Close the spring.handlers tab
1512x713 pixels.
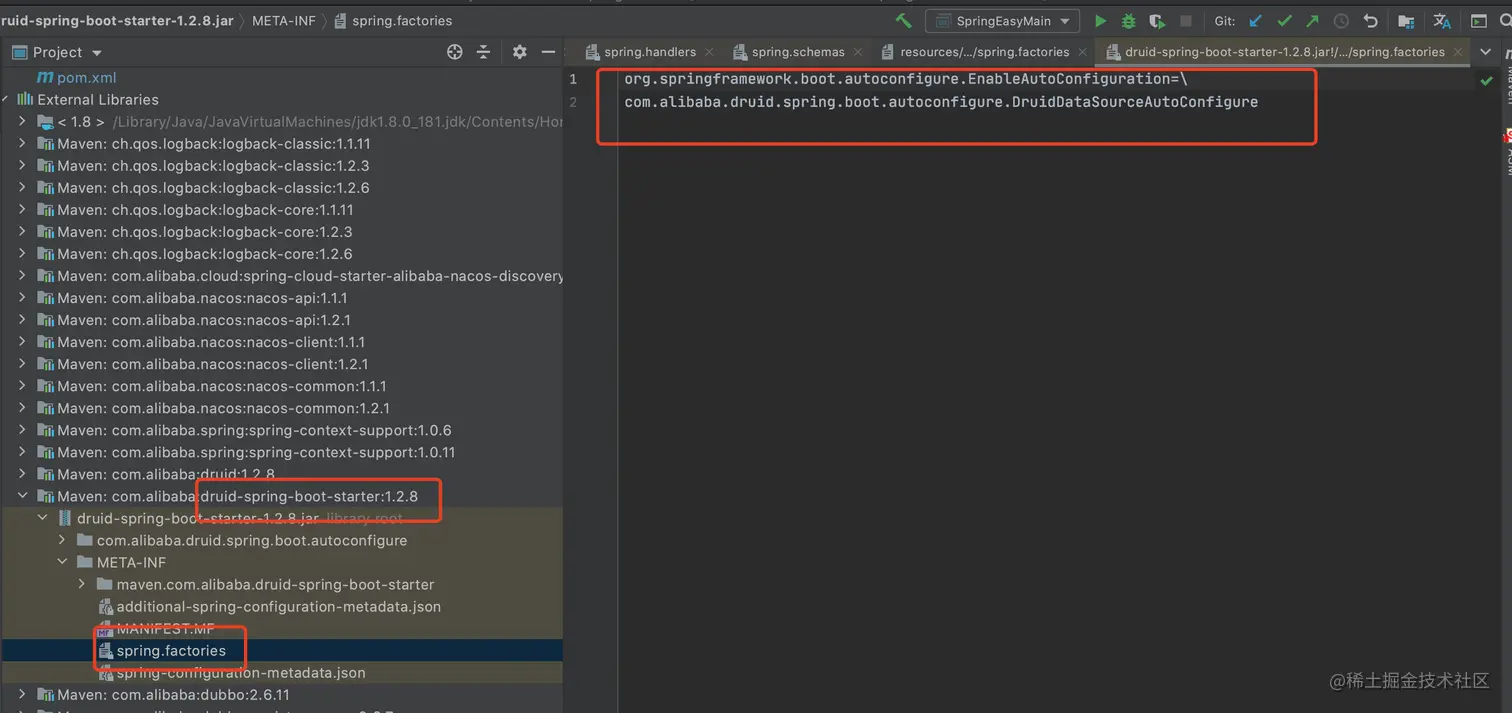[x=709, y=52]
